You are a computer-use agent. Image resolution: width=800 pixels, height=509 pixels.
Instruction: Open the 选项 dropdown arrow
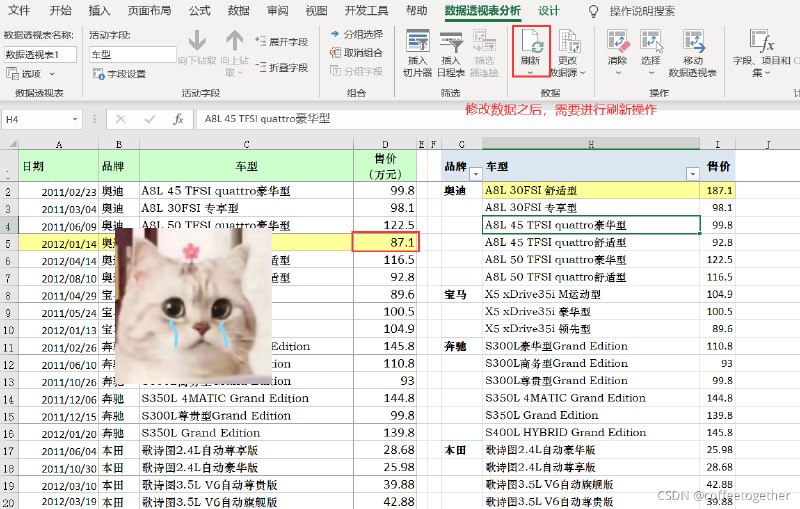(52, 74)
